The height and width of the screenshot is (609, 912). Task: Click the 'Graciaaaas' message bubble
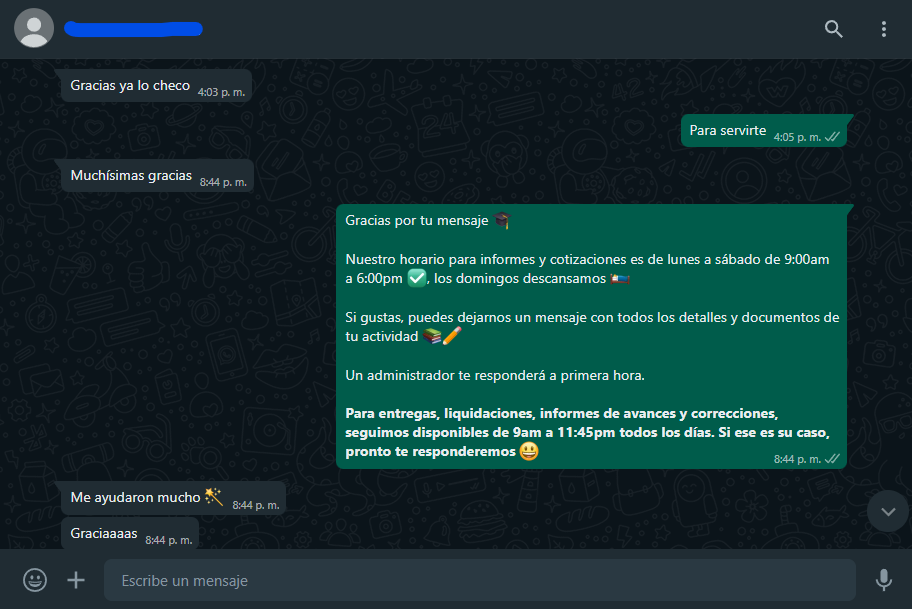(x=130, y=533)
